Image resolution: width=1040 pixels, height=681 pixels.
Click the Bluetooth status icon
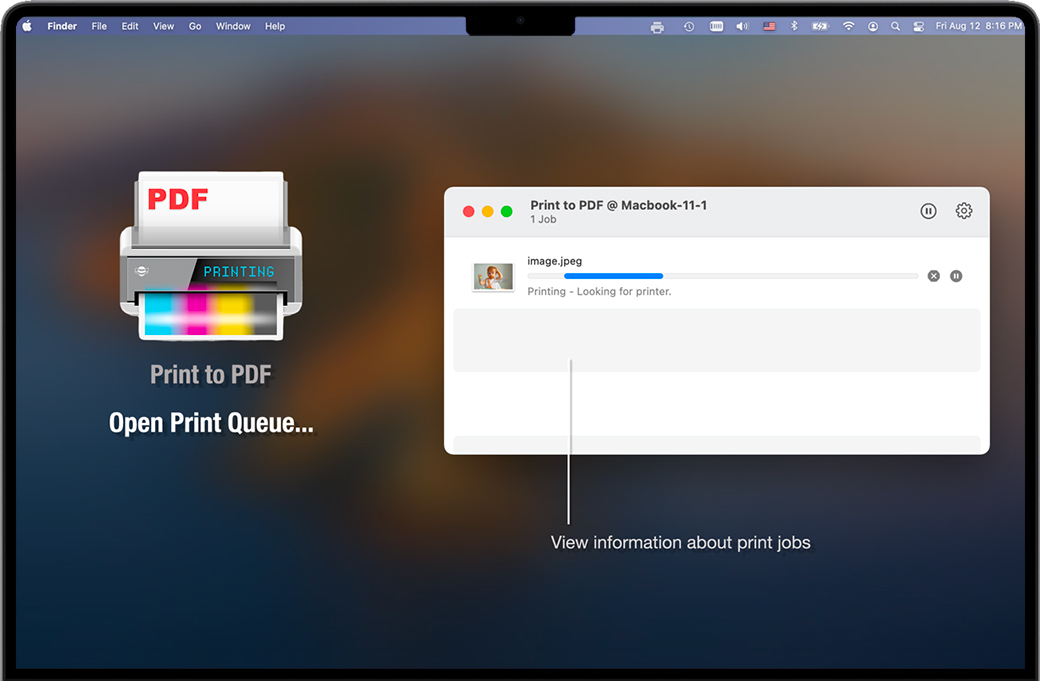pos(794,27)
